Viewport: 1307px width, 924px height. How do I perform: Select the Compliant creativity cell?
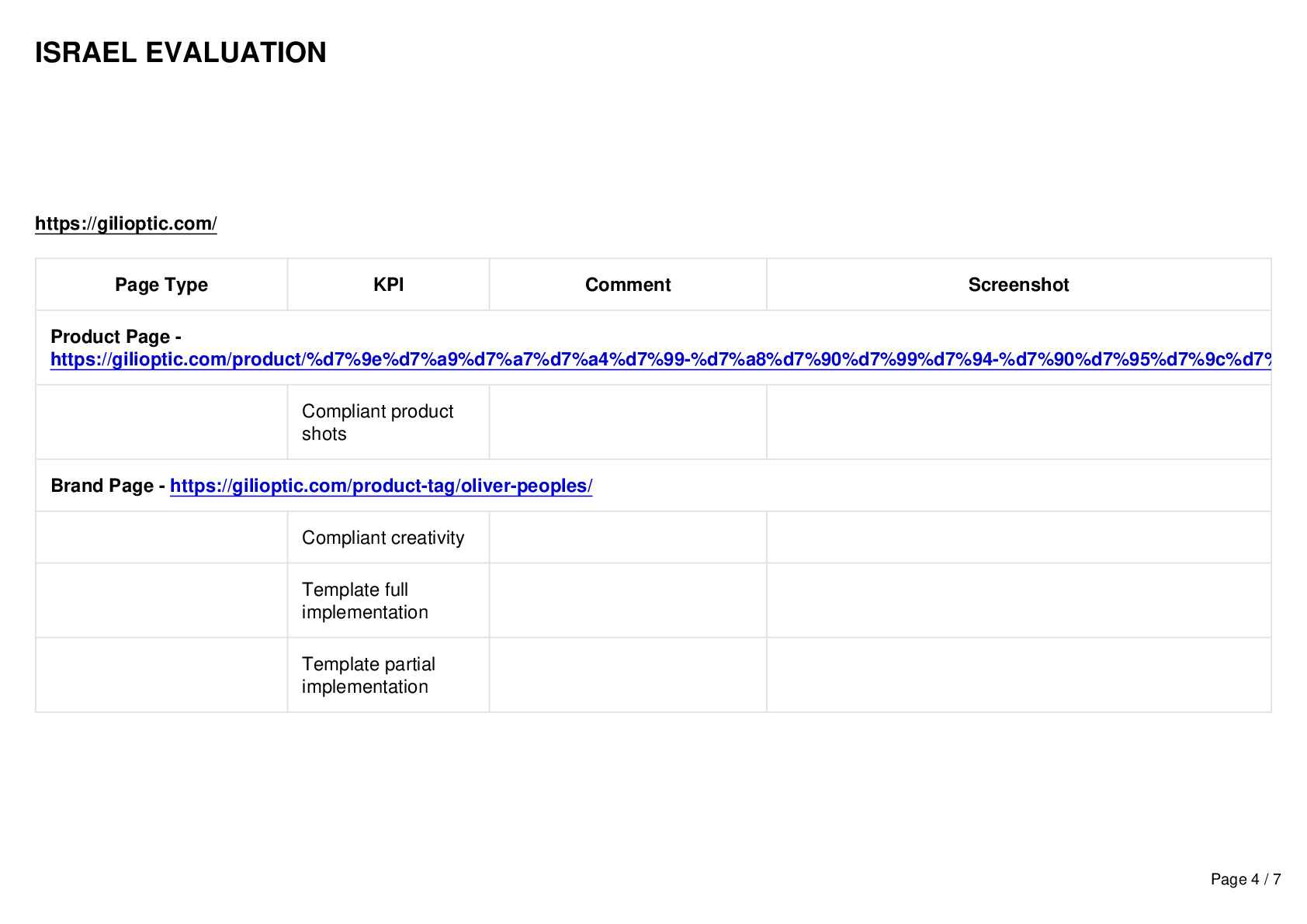pos(388,538)
